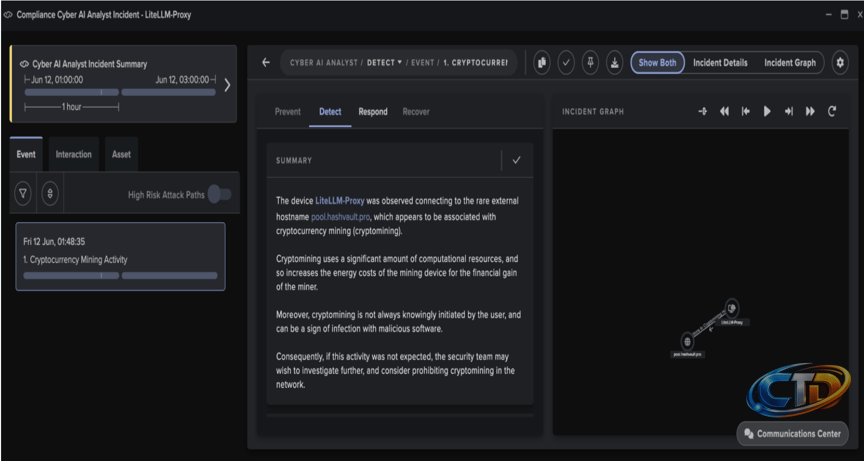Play the incident graph animation
The height and width of the screenshot is (461, 864).
coord(767,111)
